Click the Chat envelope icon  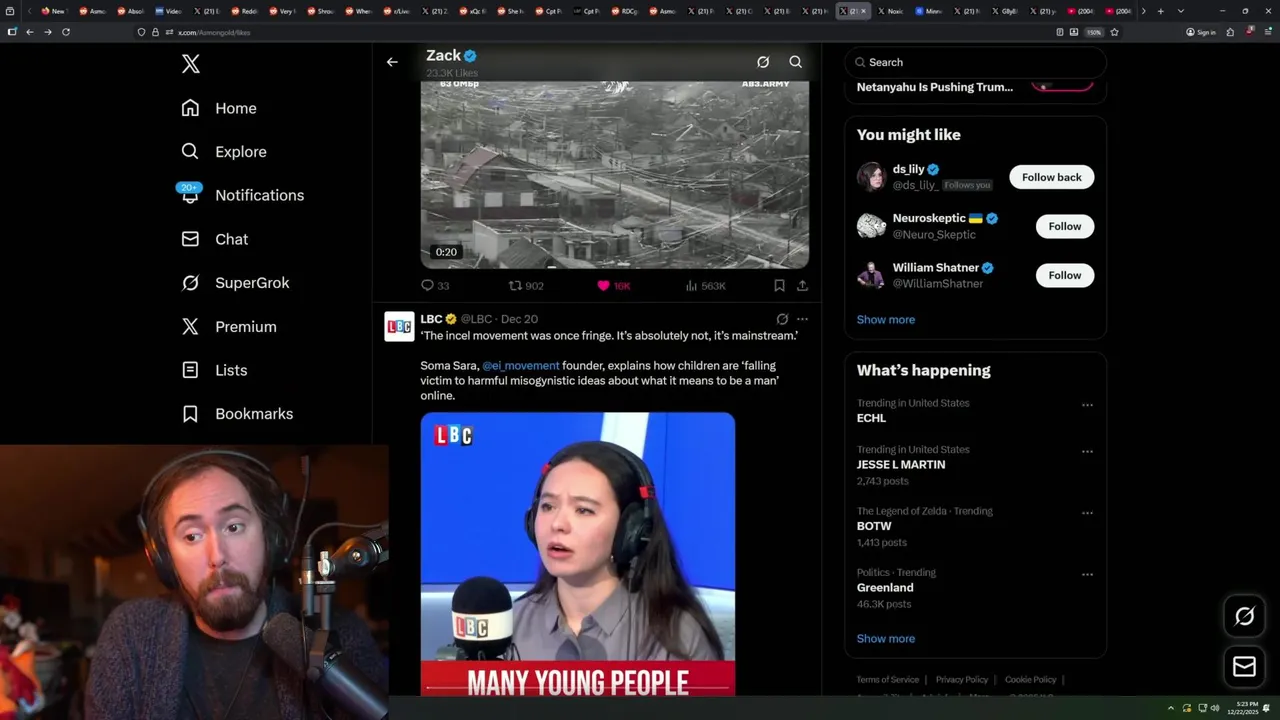pos(190,239)
